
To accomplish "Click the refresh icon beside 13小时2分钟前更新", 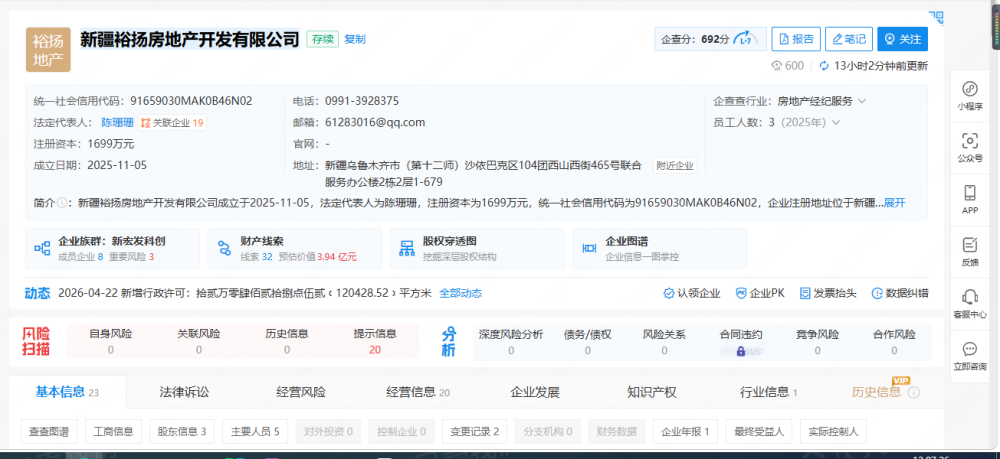I will click(823, 66).
